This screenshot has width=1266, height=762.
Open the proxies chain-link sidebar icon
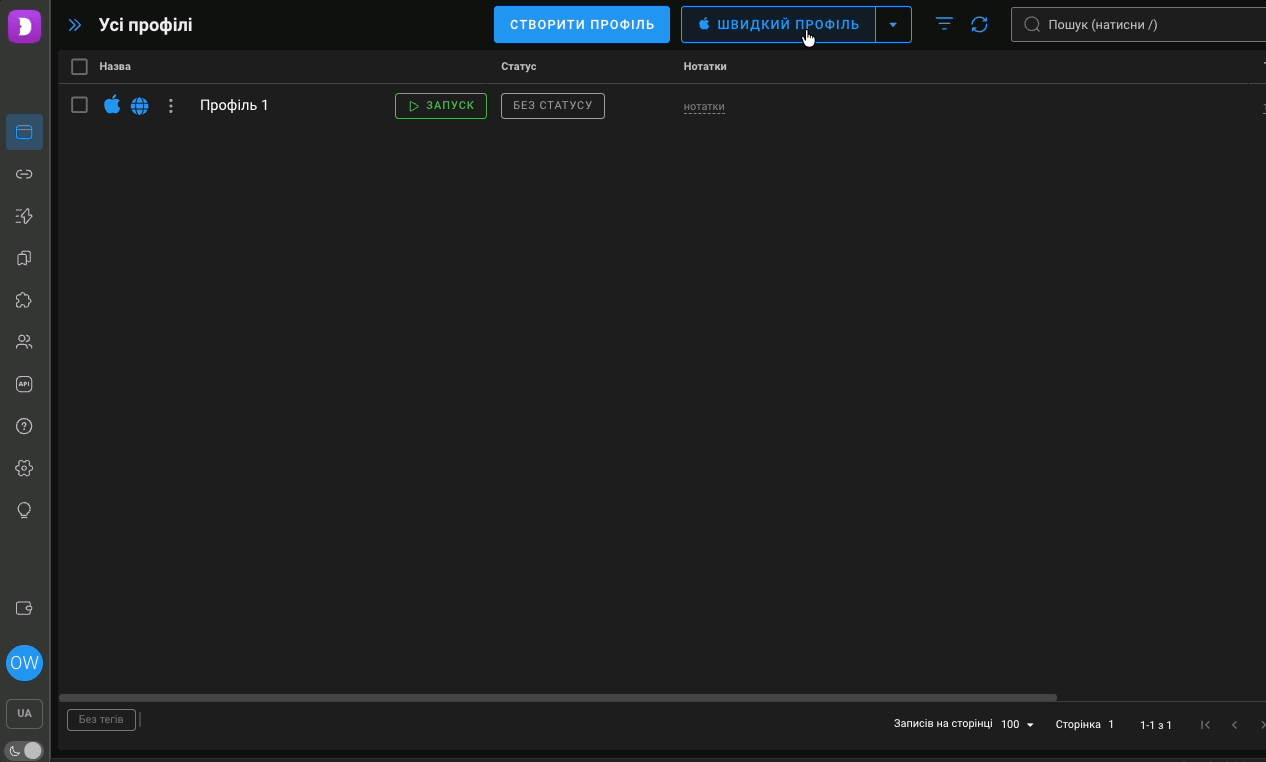[x=24, y=174]
